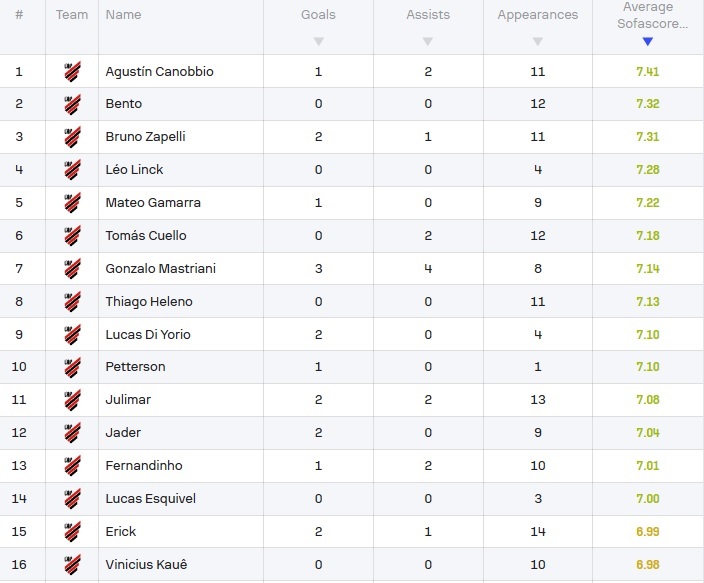The width and height of the screenshot is (704, 583).
Task: Click team crest icon beside Vinicius Kauê
Action: tap(72, 565)
